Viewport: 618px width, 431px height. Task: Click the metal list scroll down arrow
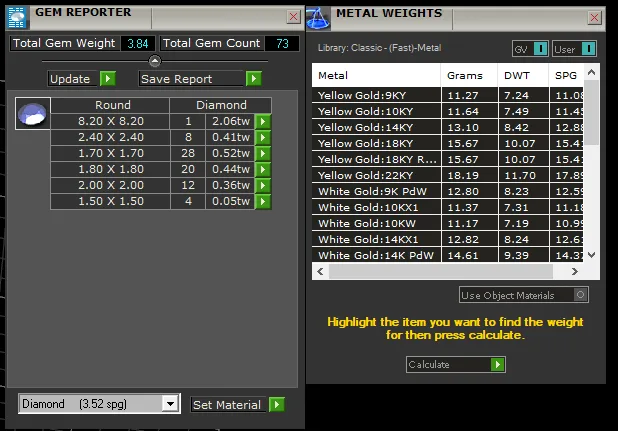[x=591, y=255]
